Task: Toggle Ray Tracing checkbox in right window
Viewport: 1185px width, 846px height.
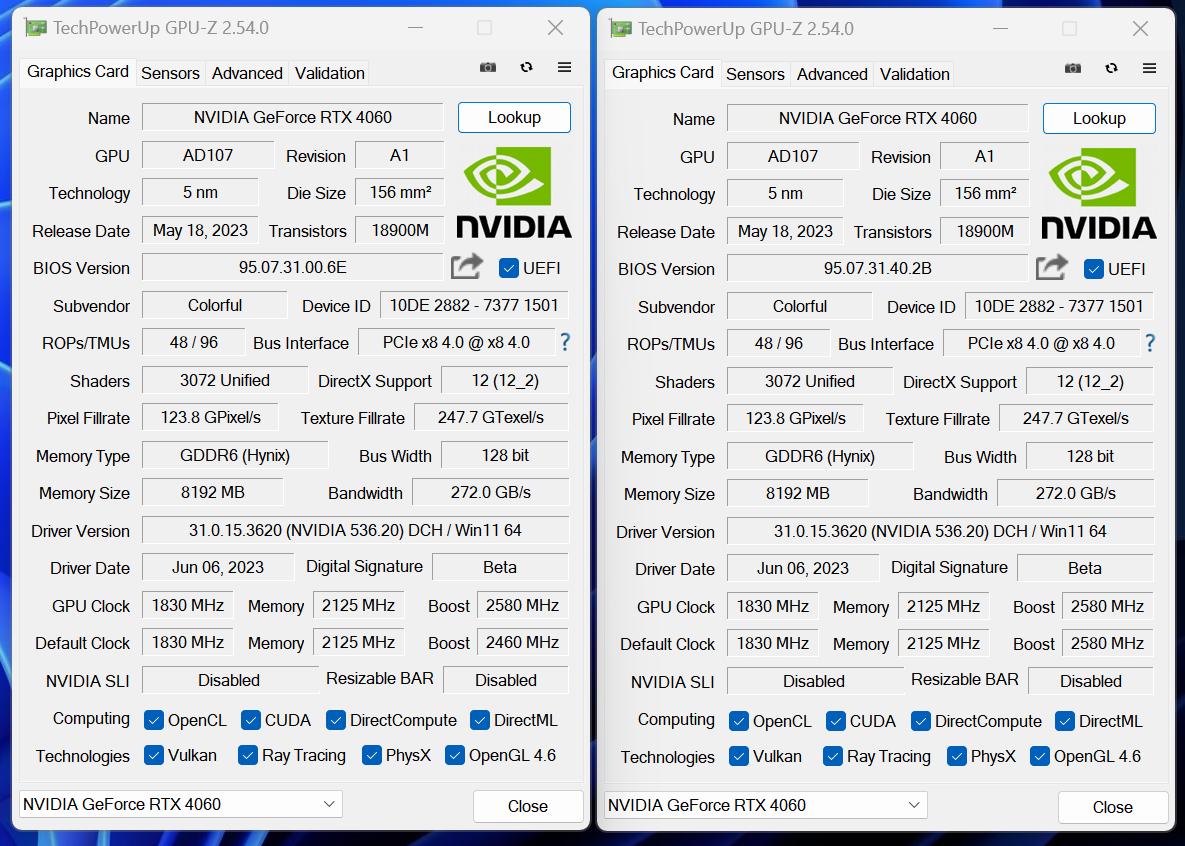Action: pyautogui.click(x=833, y=756)
